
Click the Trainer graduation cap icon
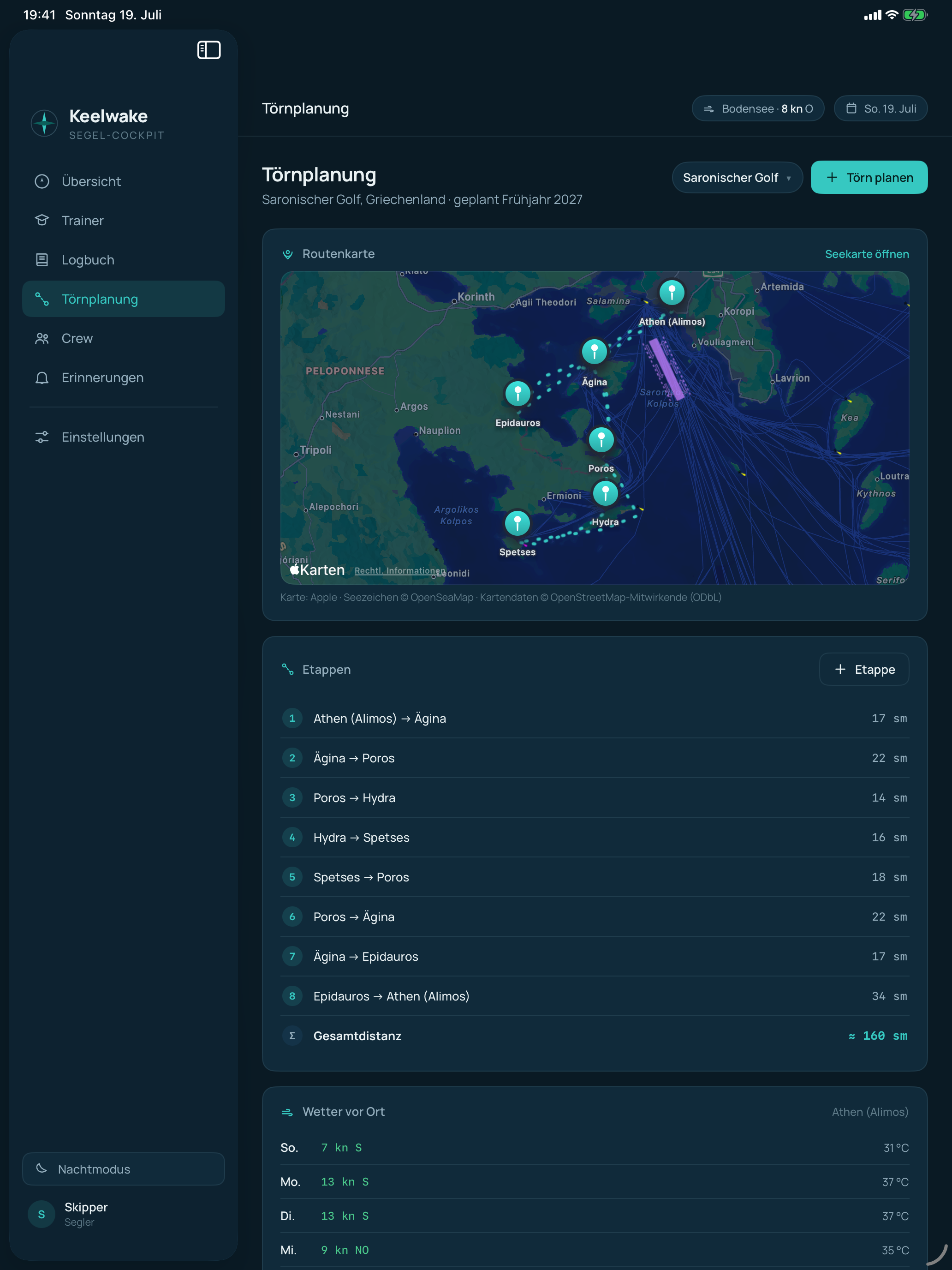coord(42,221)
